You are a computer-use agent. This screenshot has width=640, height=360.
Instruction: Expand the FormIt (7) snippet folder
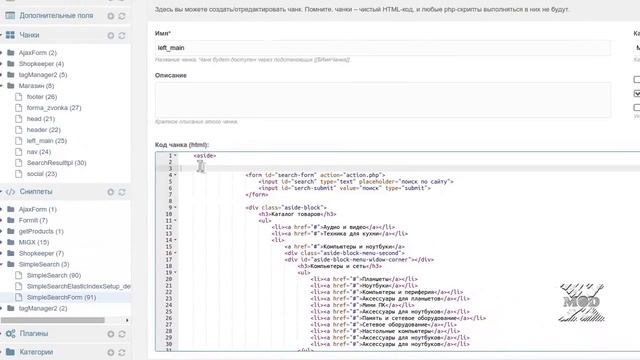pos(1,220)
